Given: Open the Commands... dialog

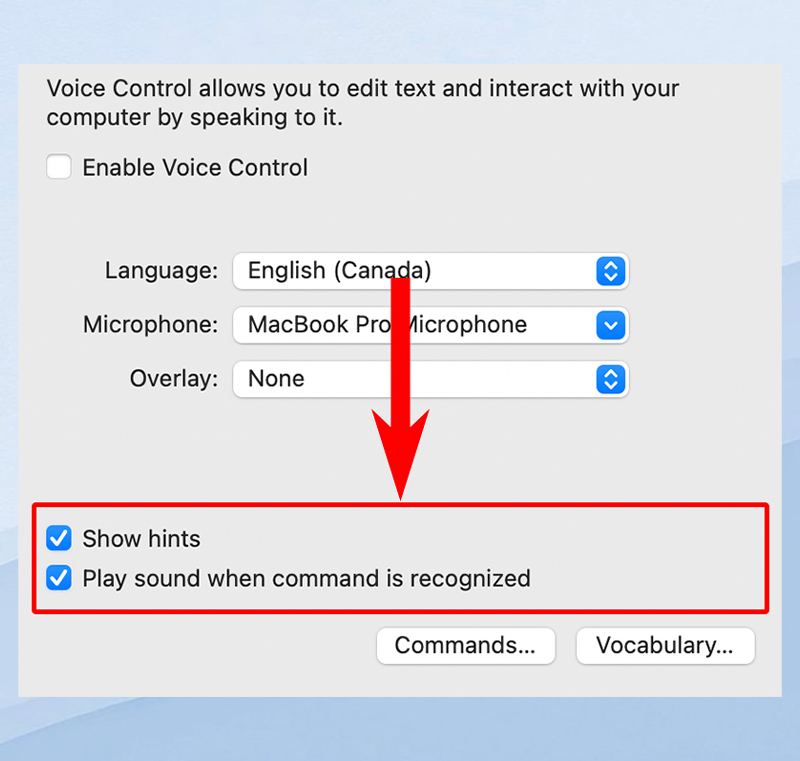Looking at the screenshot, I should (465, 645).
